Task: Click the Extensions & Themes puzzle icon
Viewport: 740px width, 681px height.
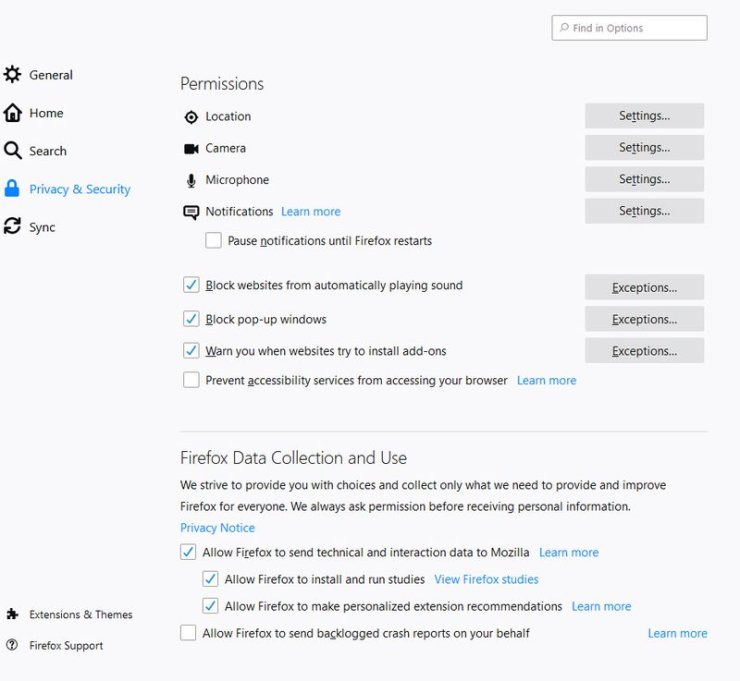Action: point(12,614)
